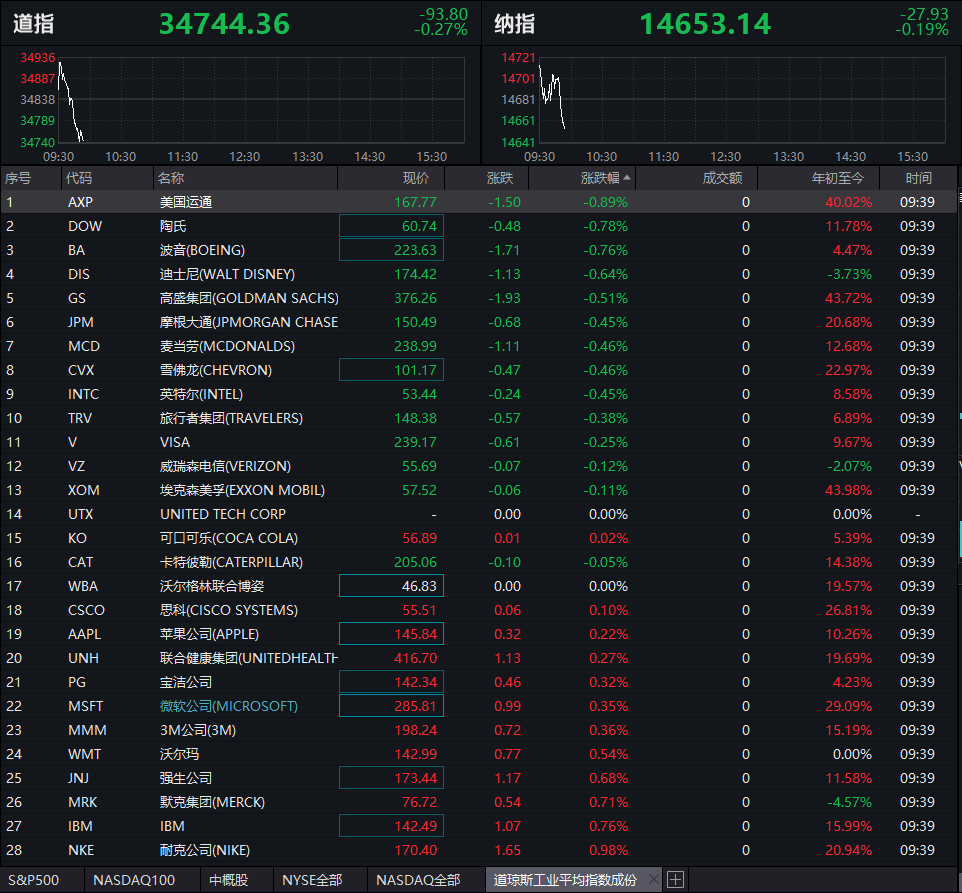Click the UNH ticker code
This screenshot has width=962, height=893.
83,658
